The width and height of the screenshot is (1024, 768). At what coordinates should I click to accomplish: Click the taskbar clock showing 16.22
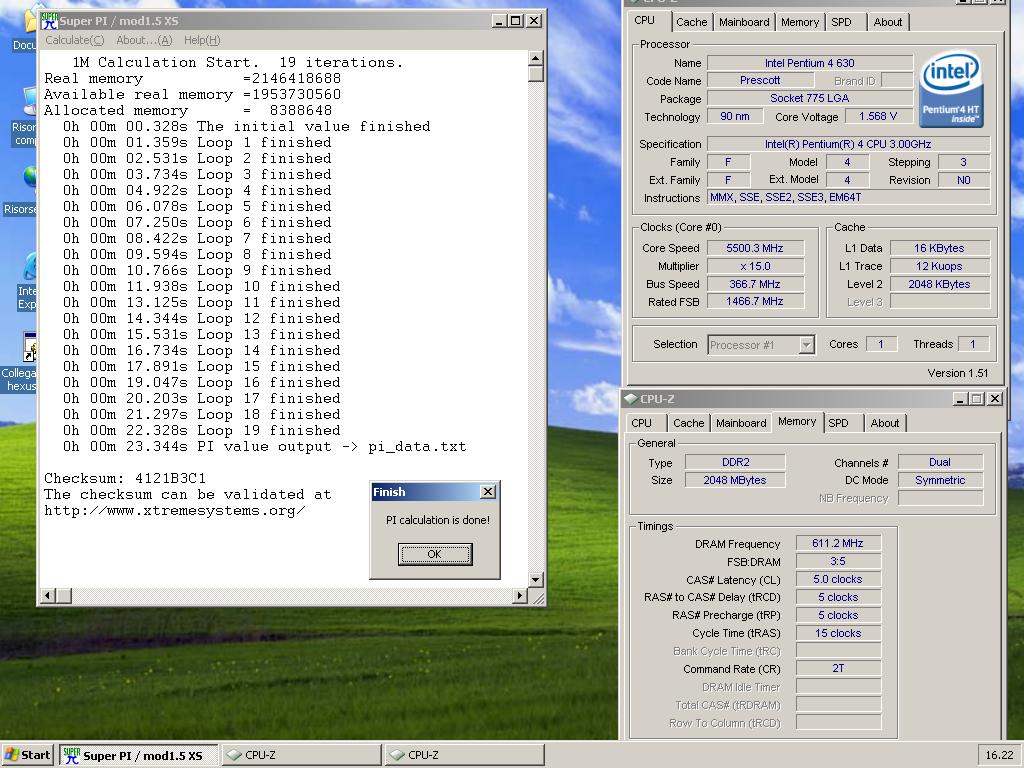(1000, 755)
